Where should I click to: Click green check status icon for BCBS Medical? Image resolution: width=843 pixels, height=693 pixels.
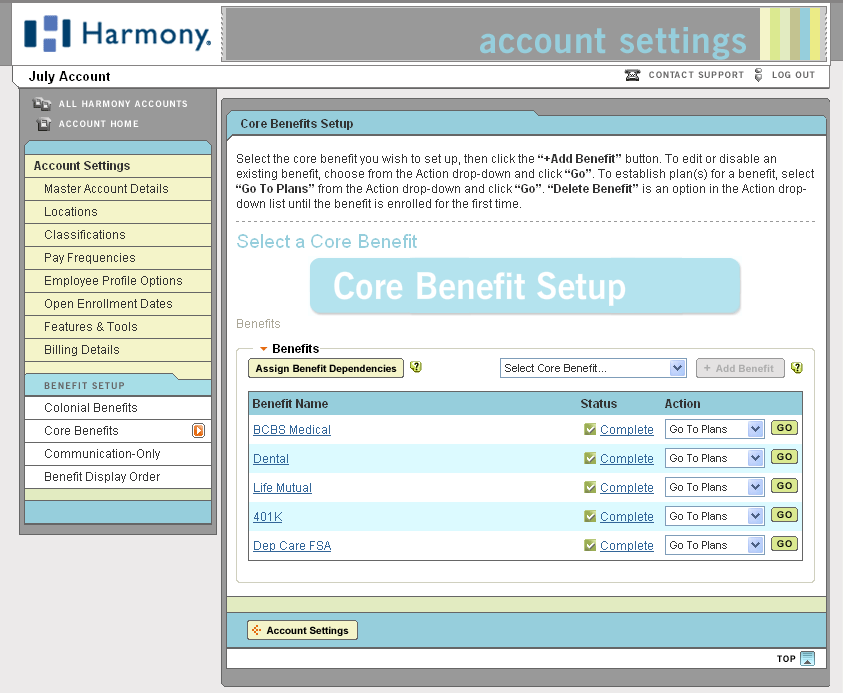click(x=590, y=430)
